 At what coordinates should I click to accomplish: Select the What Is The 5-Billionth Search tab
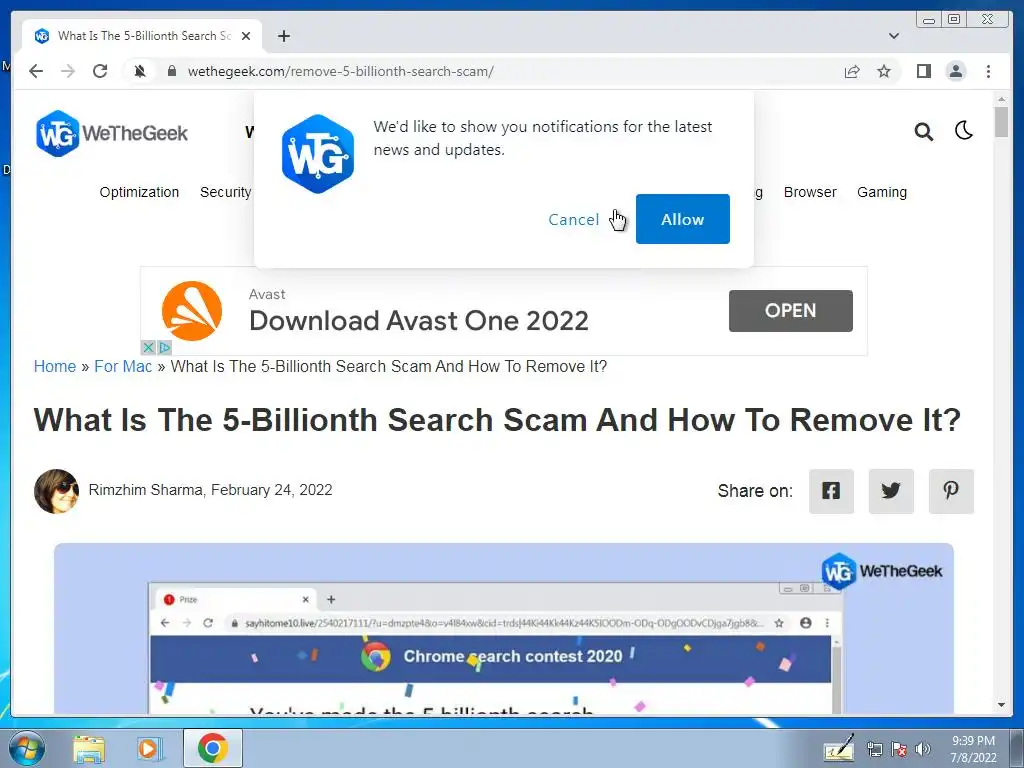click(x=142, y=36)
